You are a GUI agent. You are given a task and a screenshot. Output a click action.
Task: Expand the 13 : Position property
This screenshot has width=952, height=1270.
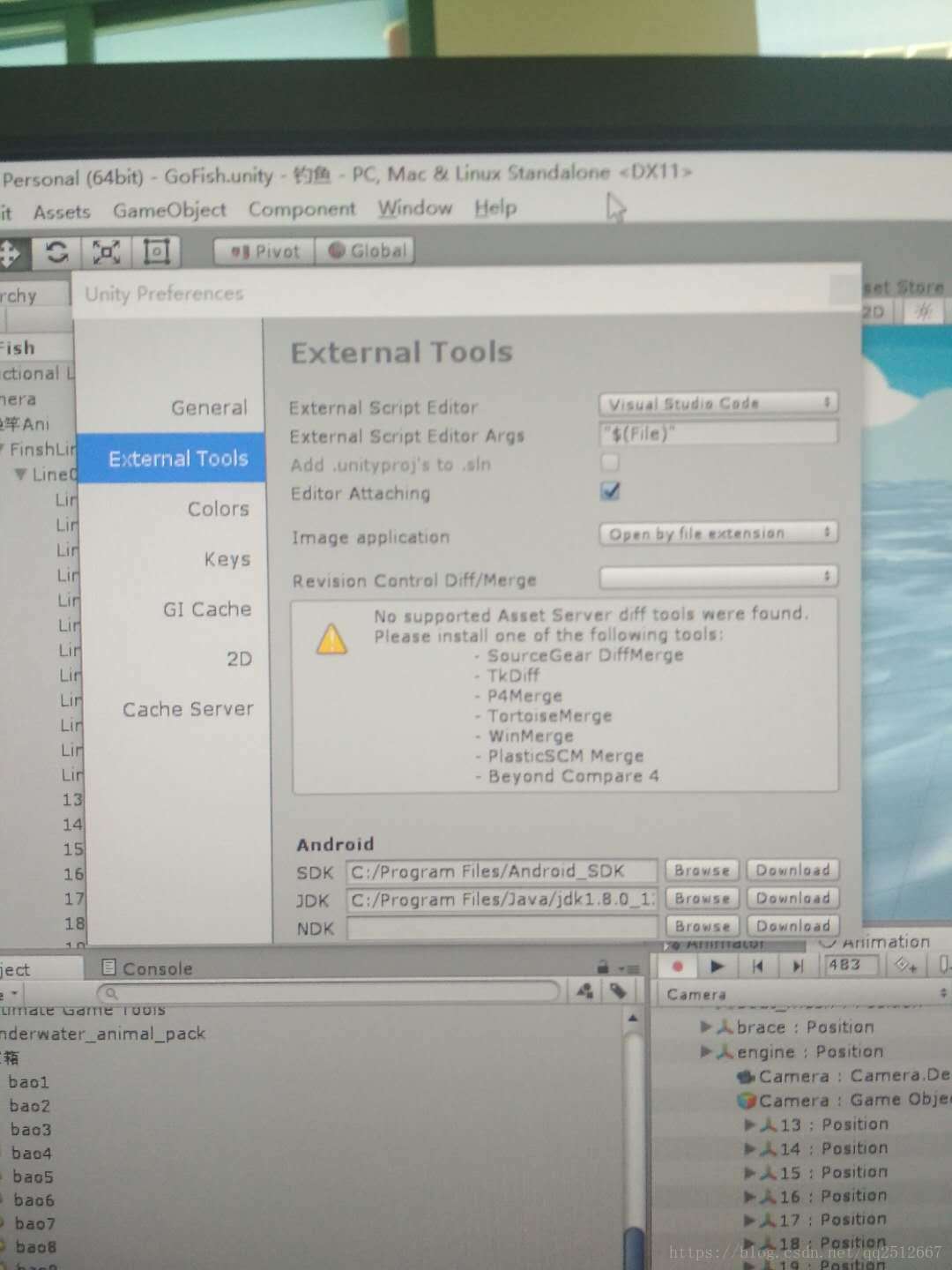[750, 1124]
